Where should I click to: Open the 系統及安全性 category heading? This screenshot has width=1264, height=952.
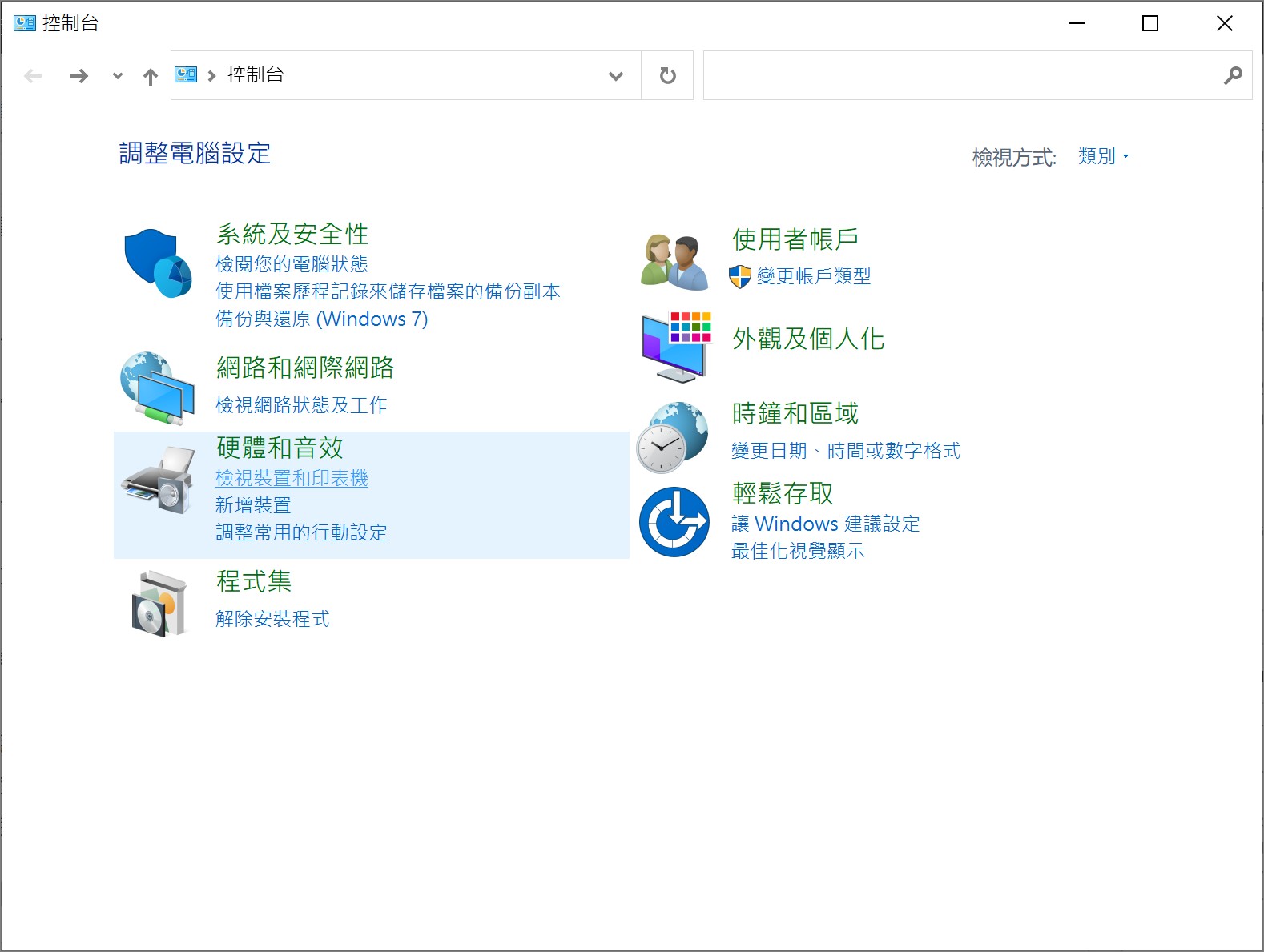292,234
